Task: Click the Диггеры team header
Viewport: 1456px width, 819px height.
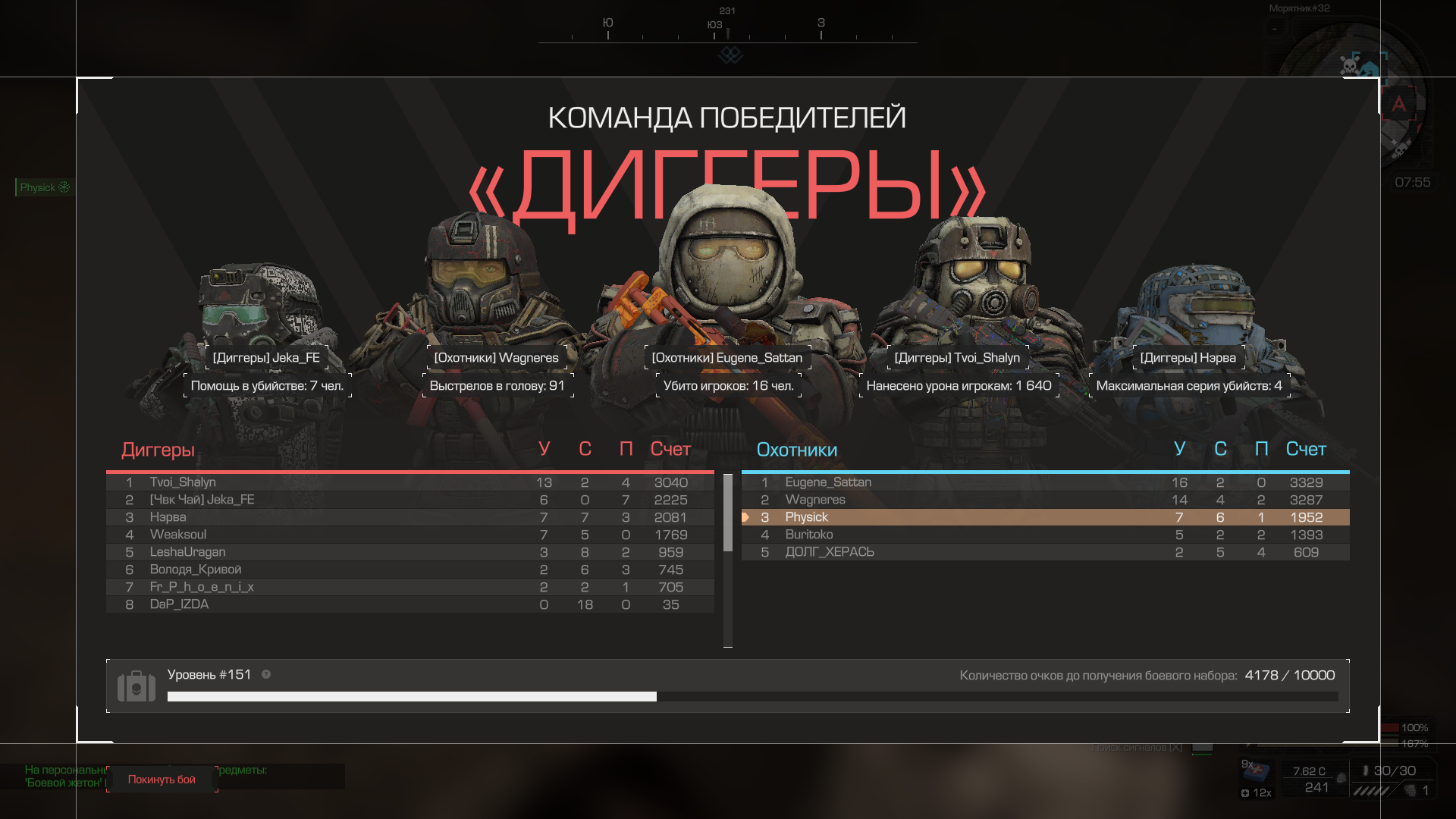Action: point(158,450)
